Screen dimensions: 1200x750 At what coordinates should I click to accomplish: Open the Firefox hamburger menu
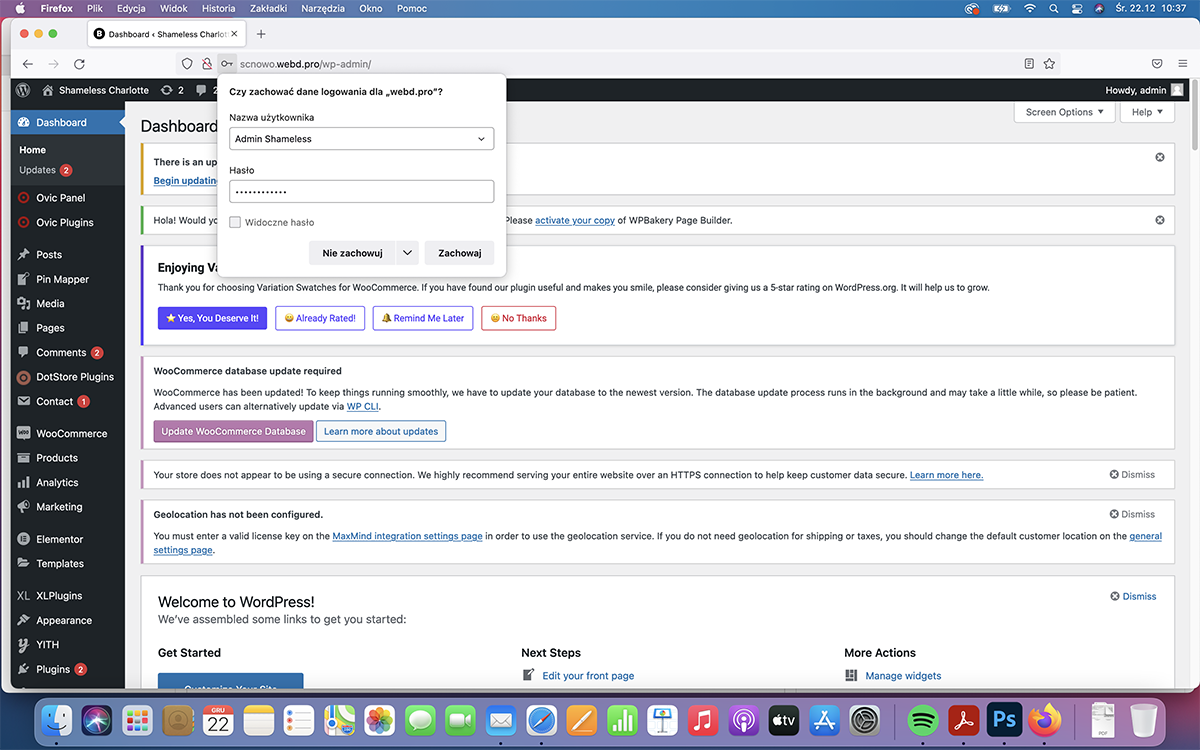click(1182, 63)
